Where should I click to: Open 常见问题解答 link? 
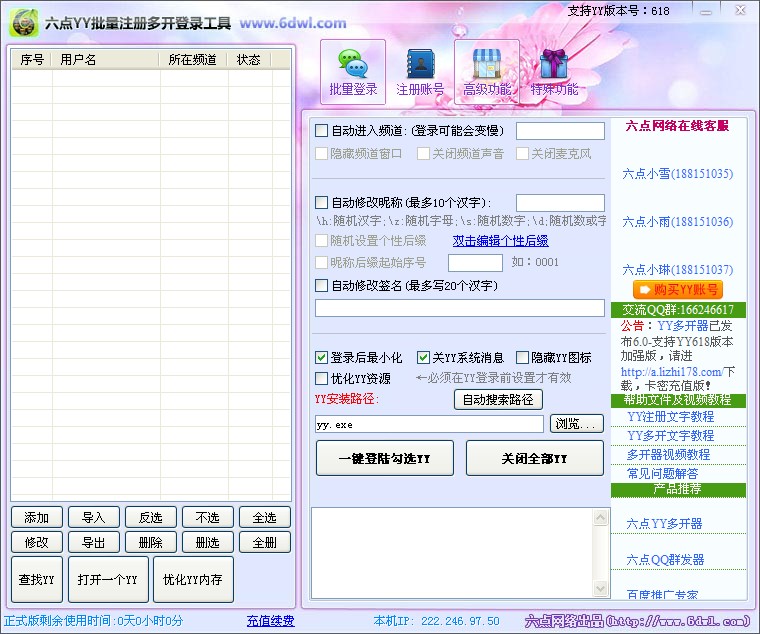click(x=663, y=474)
